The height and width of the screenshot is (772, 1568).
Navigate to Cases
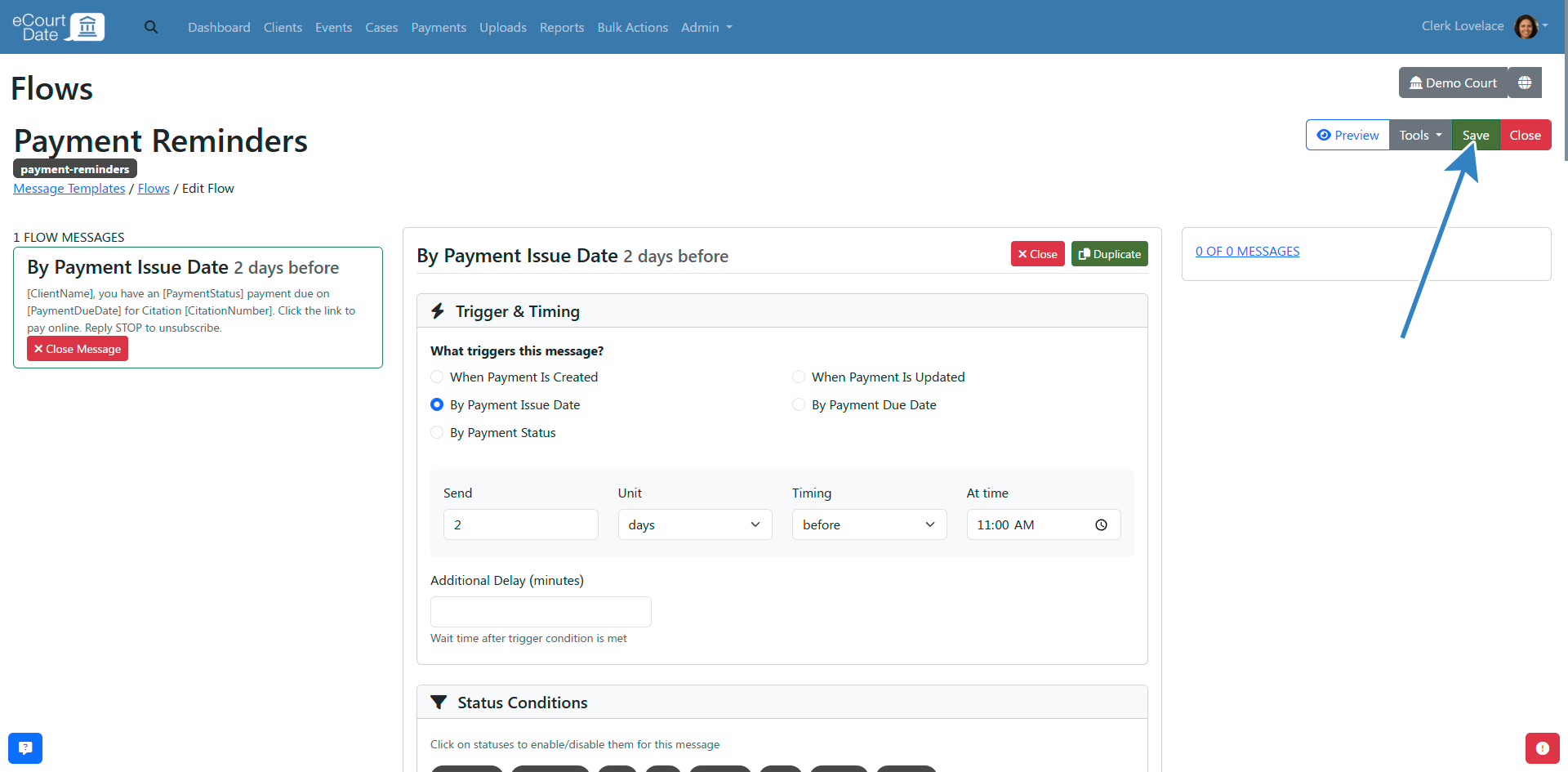381,27
